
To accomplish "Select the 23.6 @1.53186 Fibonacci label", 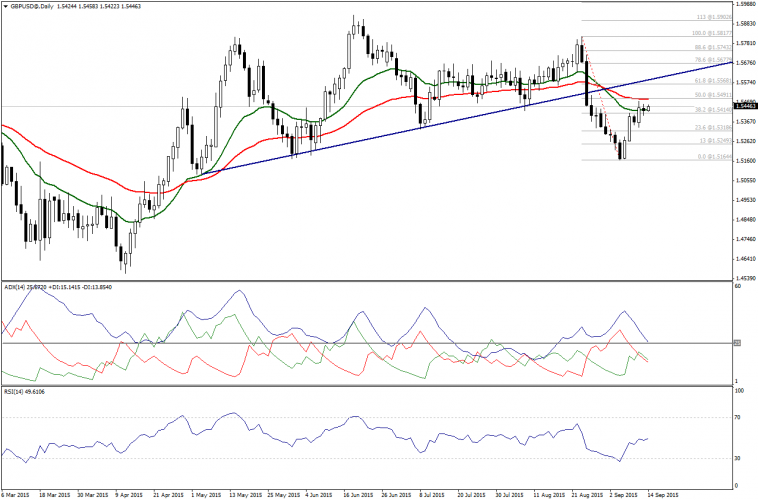I will tap(713, 128).
